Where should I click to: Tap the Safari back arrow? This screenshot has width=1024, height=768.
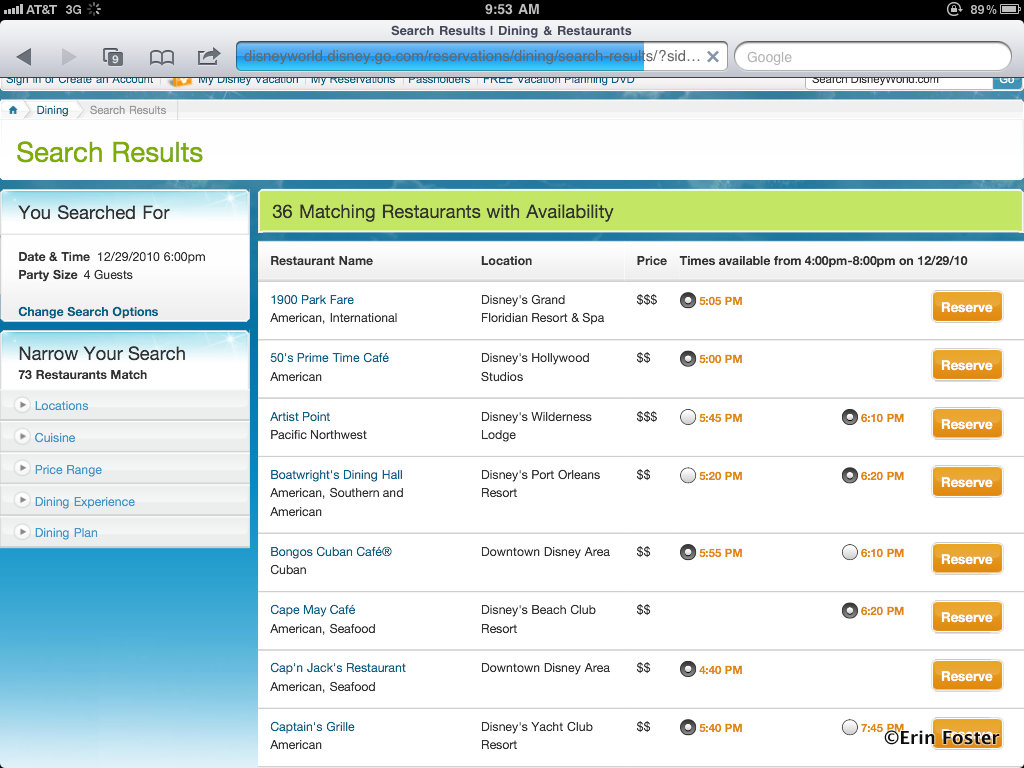[24, 57]
